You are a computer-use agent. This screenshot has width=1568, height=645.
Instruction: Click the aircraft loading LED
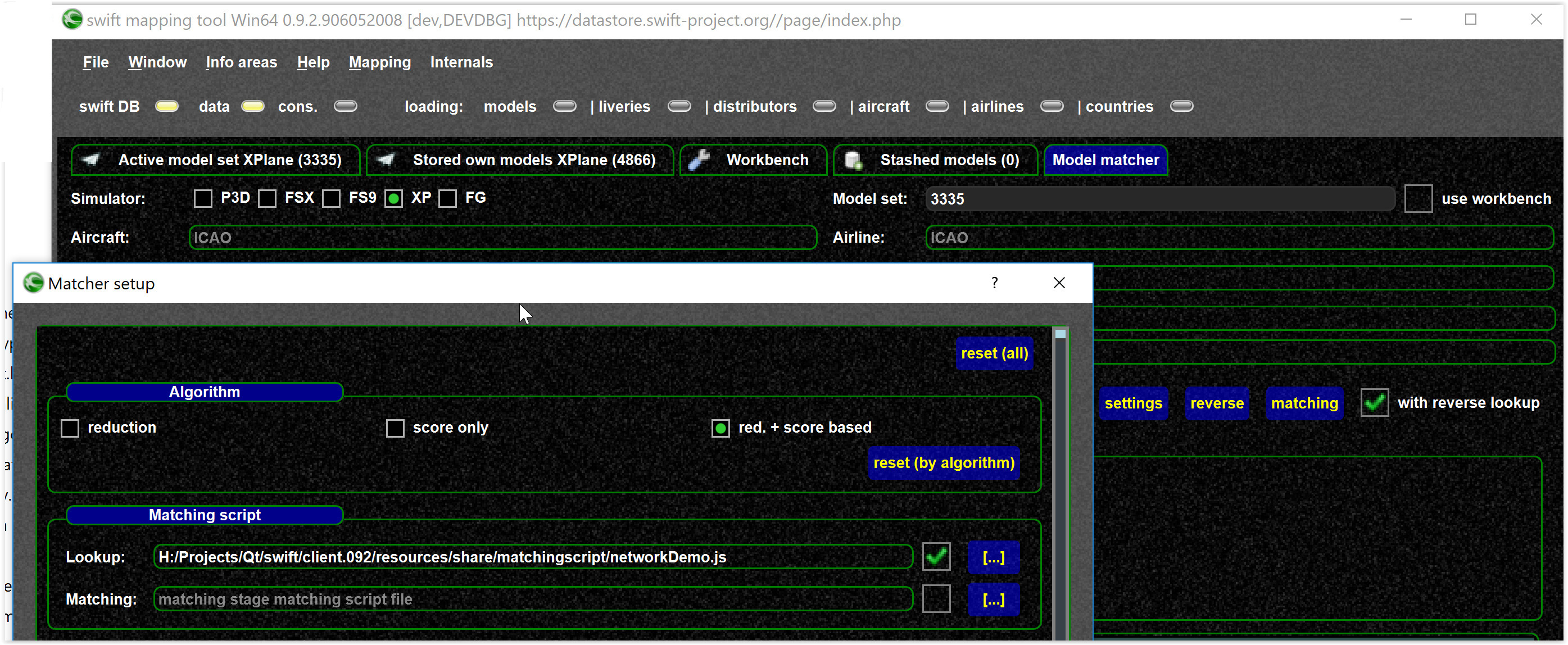click(937, 107)
